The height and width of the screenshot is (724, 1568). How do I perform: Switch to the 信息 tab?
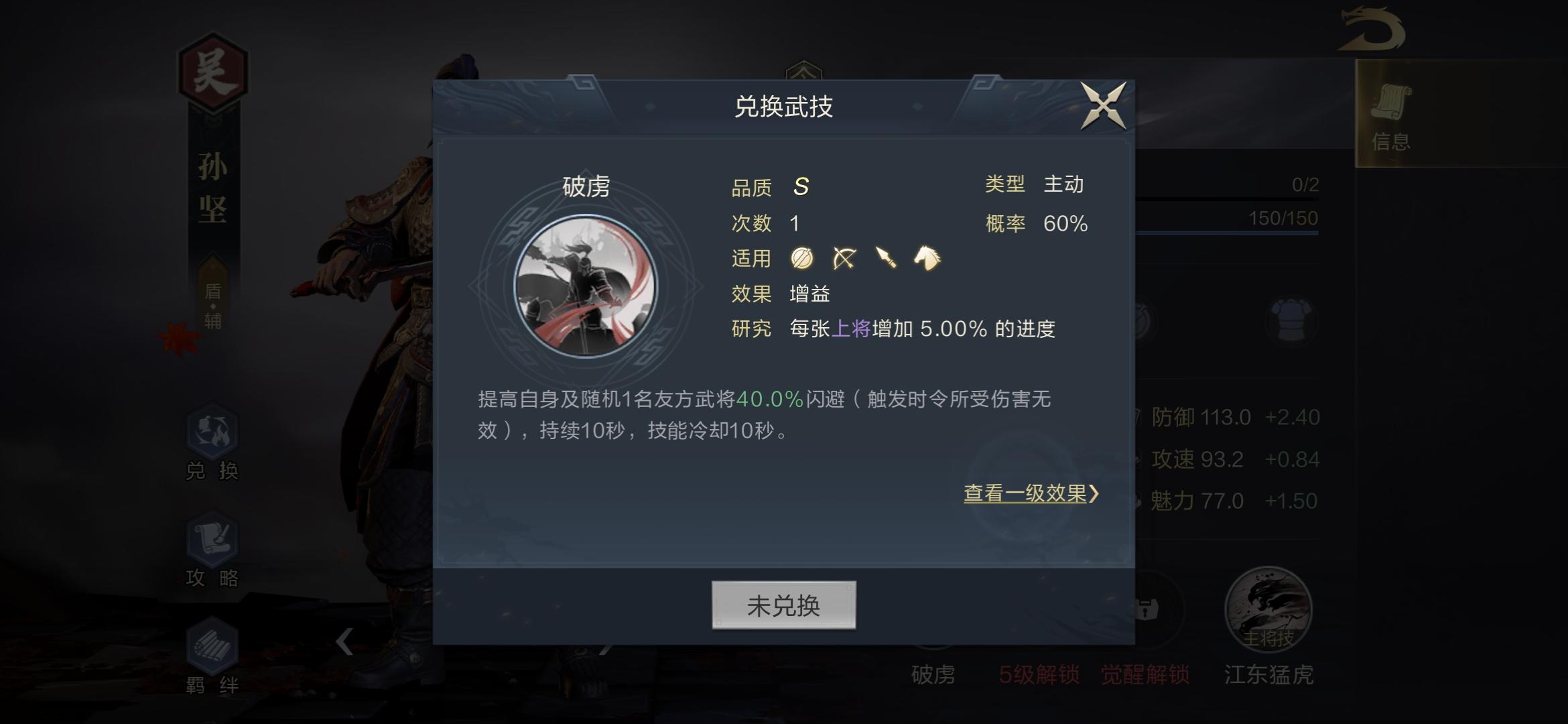click(x=1391, y=114)
